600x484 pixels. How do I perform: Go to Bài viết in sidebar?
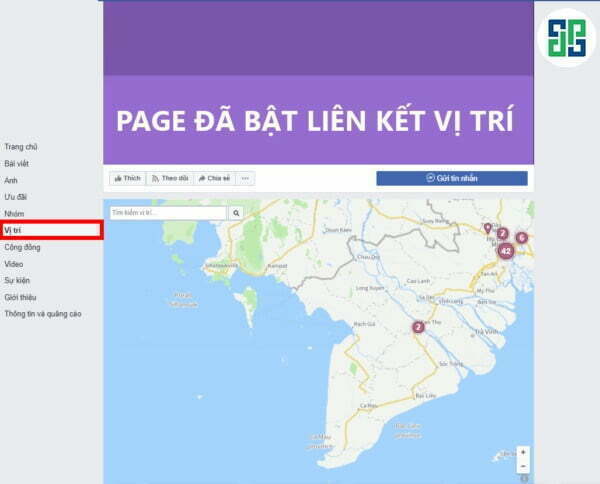[x=16, y=164]
